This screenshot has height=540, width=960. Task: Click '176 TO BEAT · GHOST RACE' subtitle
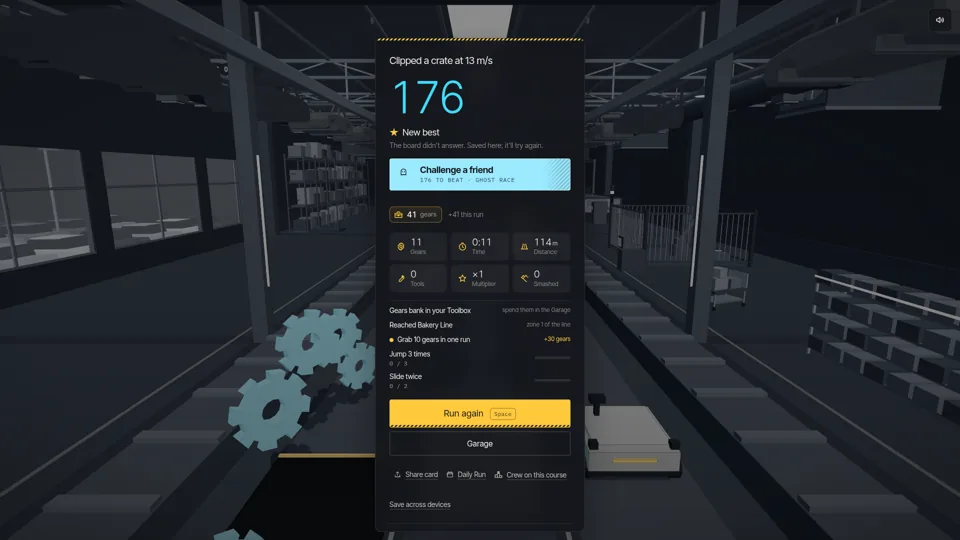[x=467, y=181]
